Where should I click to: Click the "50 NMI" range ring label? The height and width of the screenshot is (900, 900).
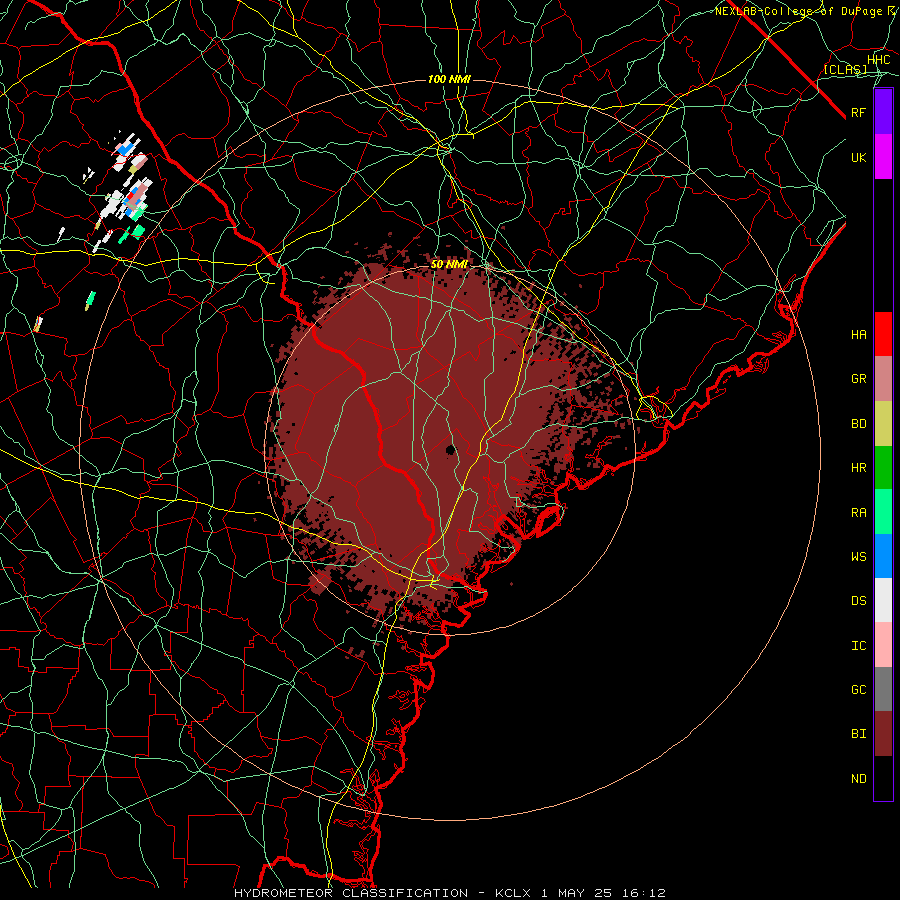(x=449, y=264)
